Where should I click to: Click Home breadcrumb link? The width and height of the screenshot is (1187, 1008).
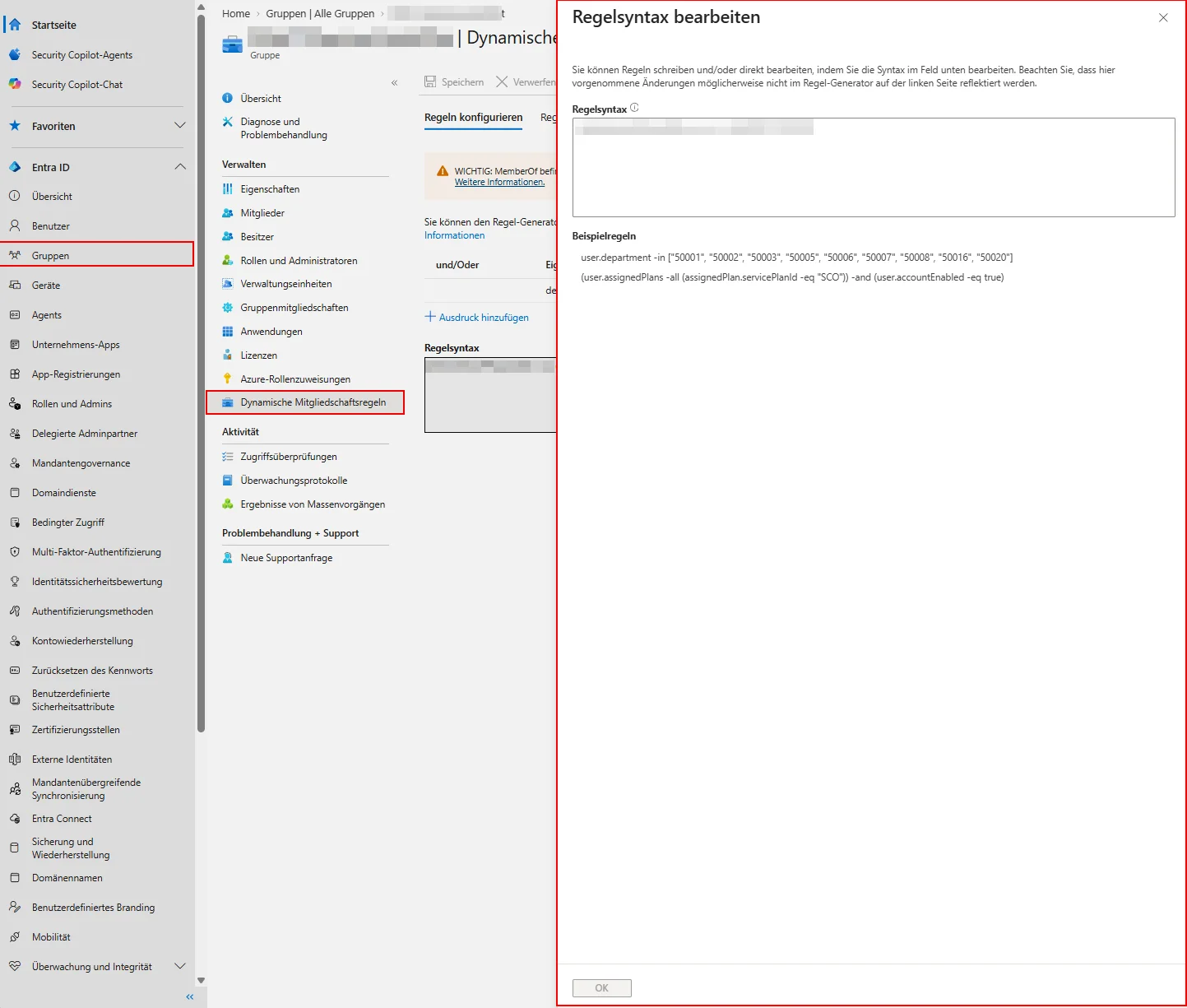point(236,13)
